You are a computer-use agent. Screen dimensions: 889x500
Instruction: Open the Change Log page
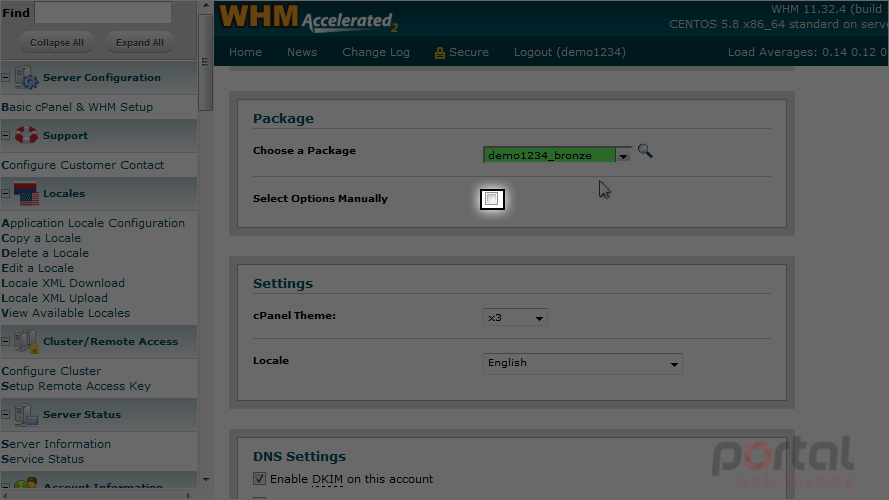click(x=376, y=52)
